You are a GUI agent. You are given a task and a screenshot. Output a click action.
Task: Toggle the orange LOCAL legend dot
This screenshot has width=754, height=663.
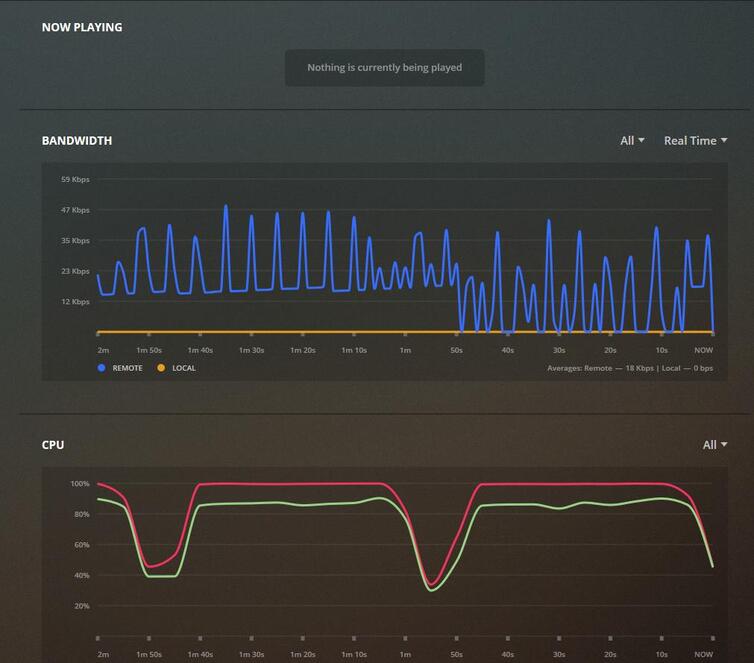pos(161,368)
